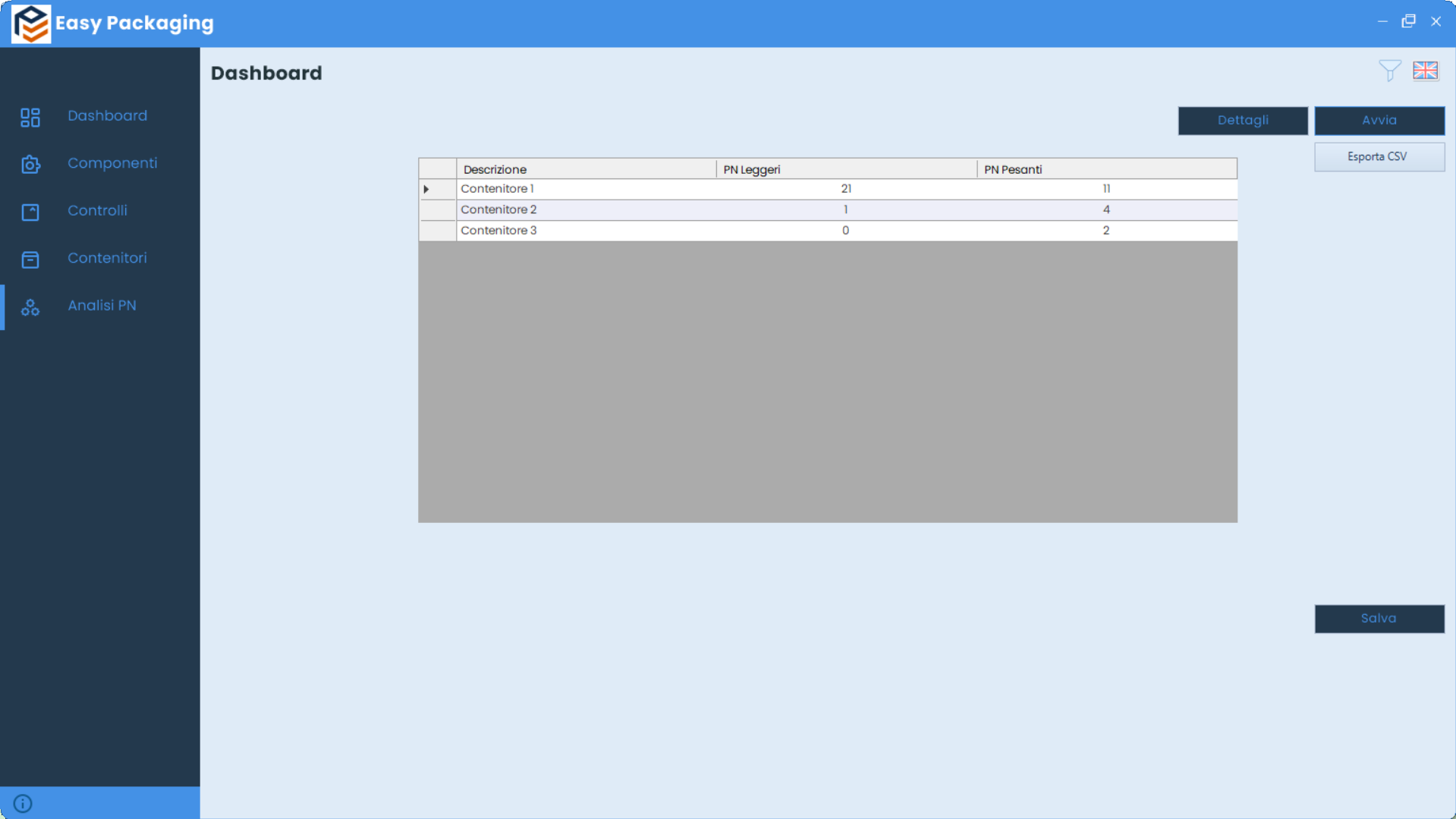Image resolution: width=1456 pixels, height=819 pixels.
Task: Select the Contenitore 2 row
Action: [x=498, y=209]
